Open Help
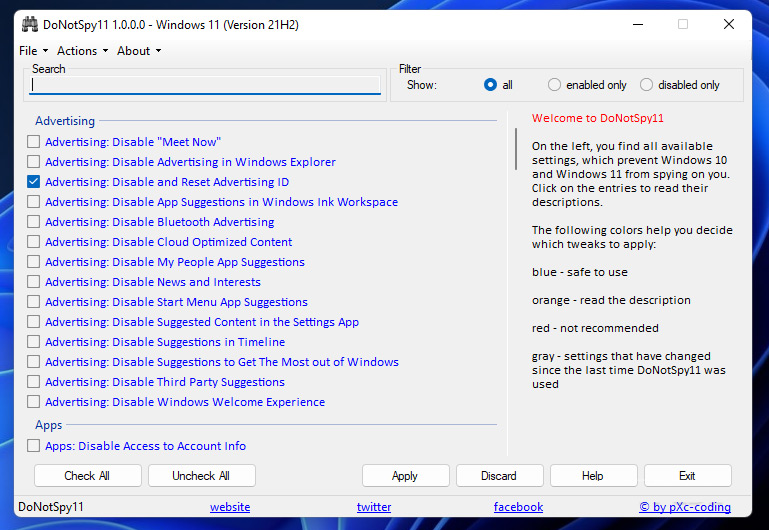The width and height of the screenshot is (769, 530). pyautogui.click(x=593, y=476)
